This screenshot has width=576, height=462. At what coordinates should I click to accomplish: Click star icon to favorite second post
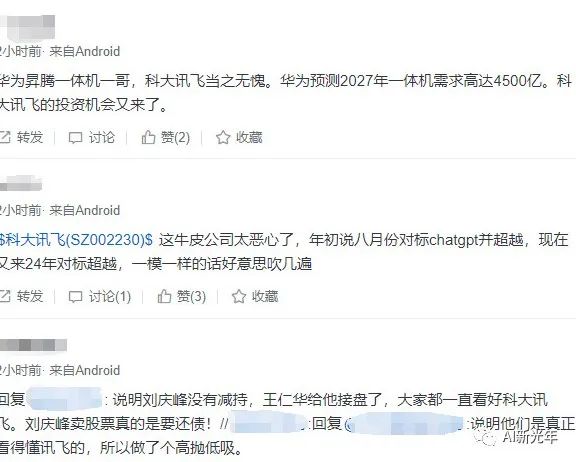239,296
